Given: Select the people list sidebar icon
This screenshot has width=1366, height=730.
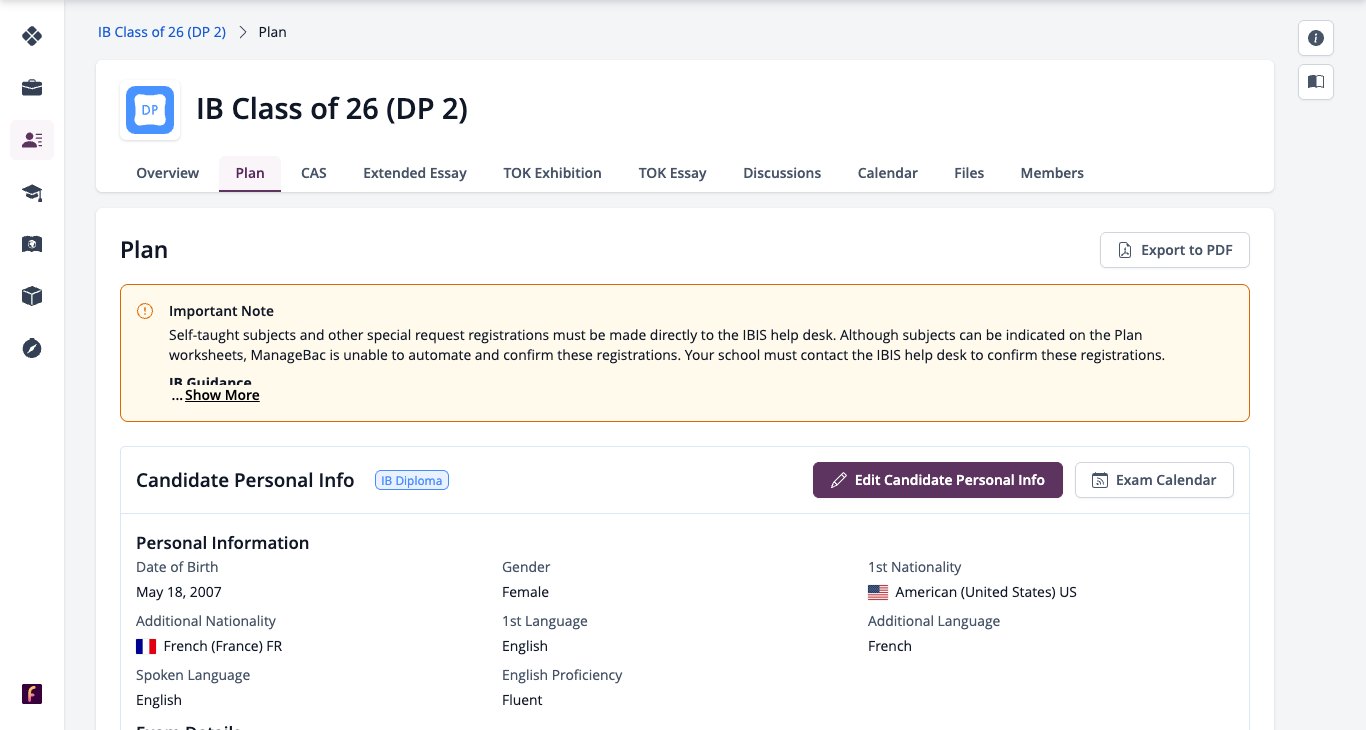Looking at the screenshot, I should [32, 140].
